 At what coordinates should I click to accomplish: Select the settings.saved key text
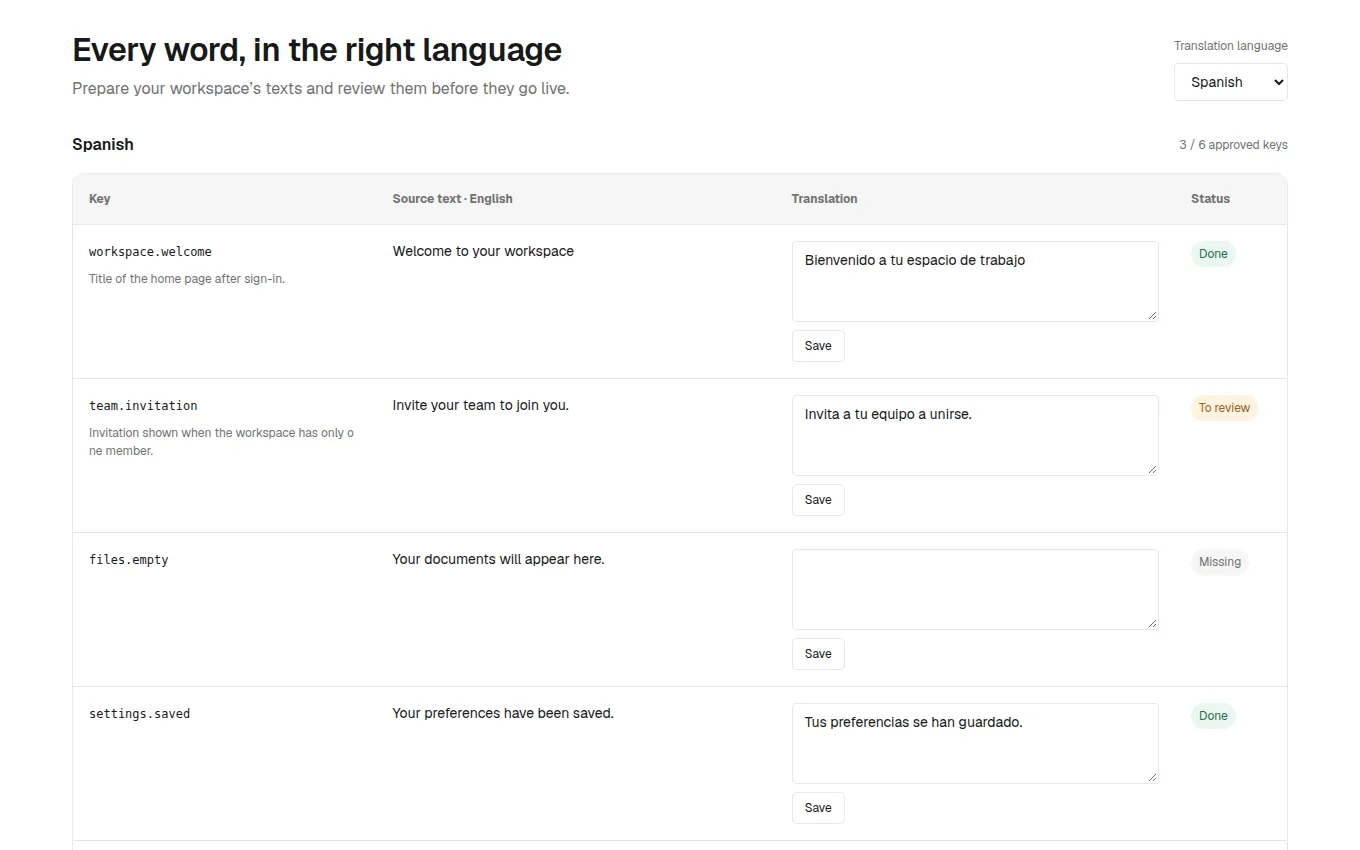tap(139, 714)
